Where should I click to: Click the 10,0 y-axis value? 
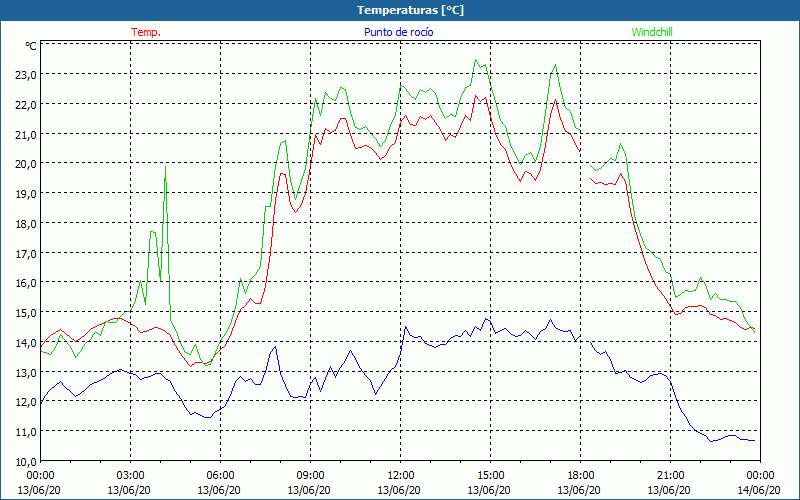[24, 461]
